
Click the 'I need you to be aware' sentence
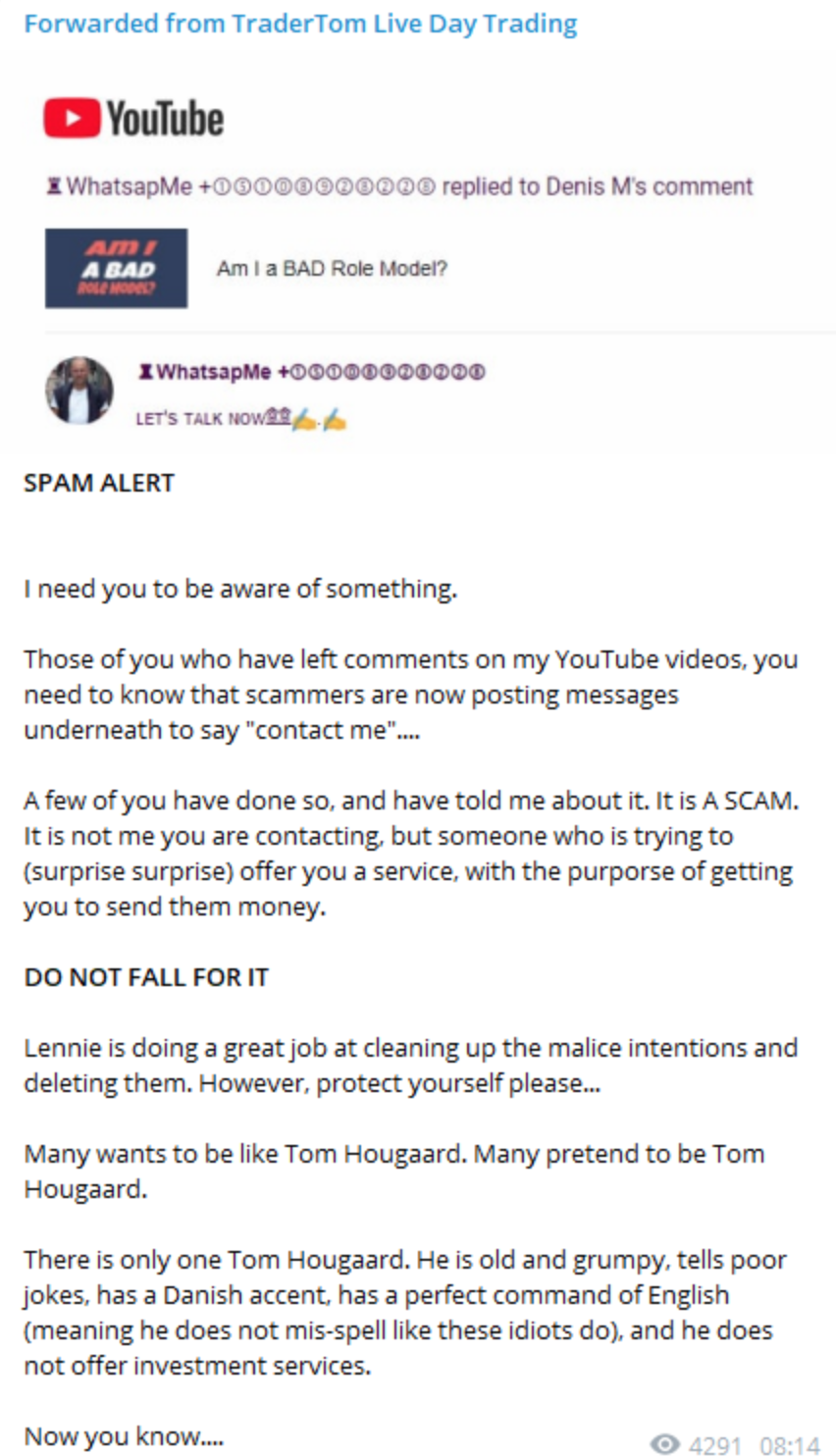coord(240,589)
